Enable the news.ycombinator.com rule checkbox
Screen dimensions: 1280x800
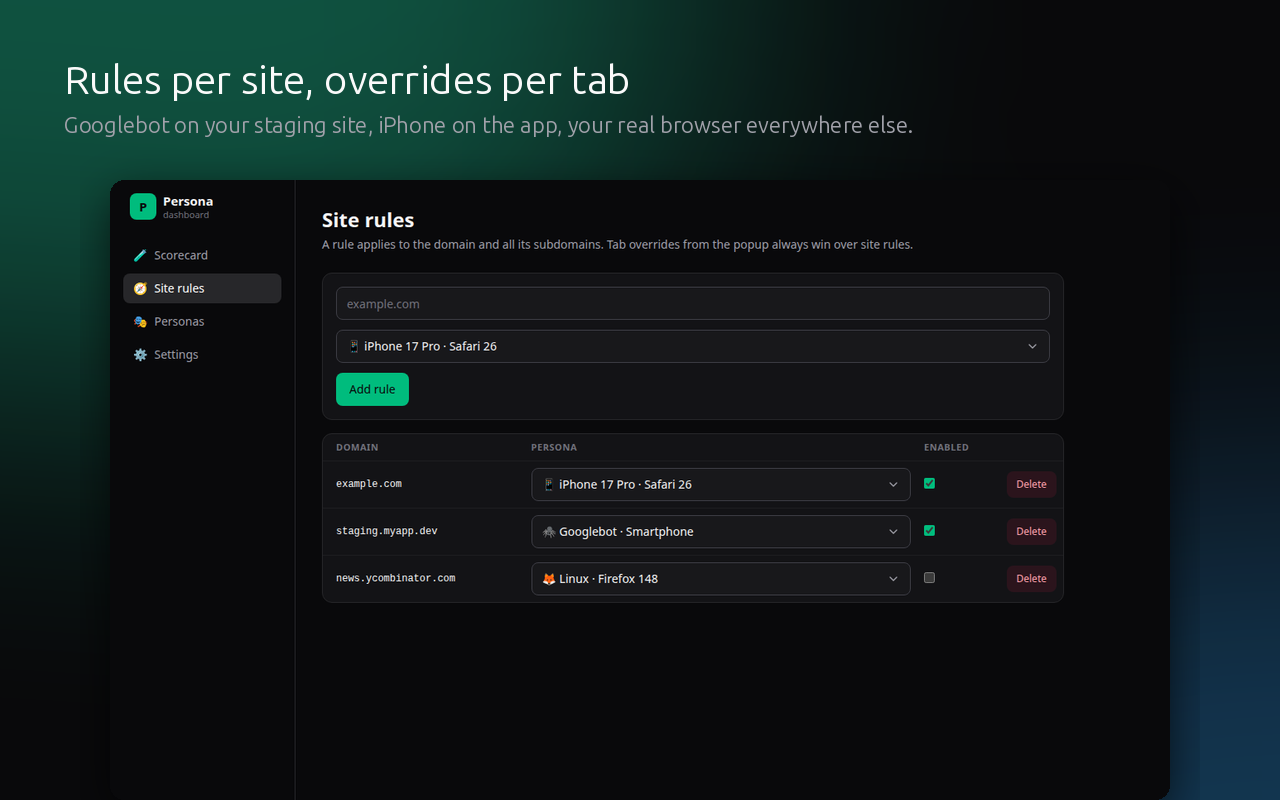click(x=929, y=577)
